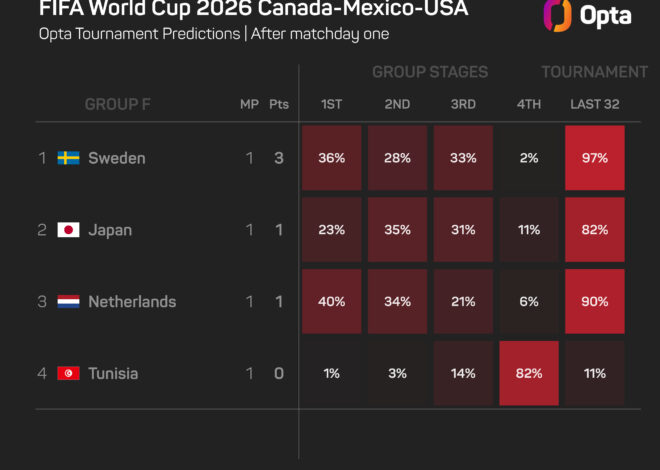Select Tunisia's 82% fourth-place cell
The height and width of the screenshot is (470, 660).
[529, 373]
